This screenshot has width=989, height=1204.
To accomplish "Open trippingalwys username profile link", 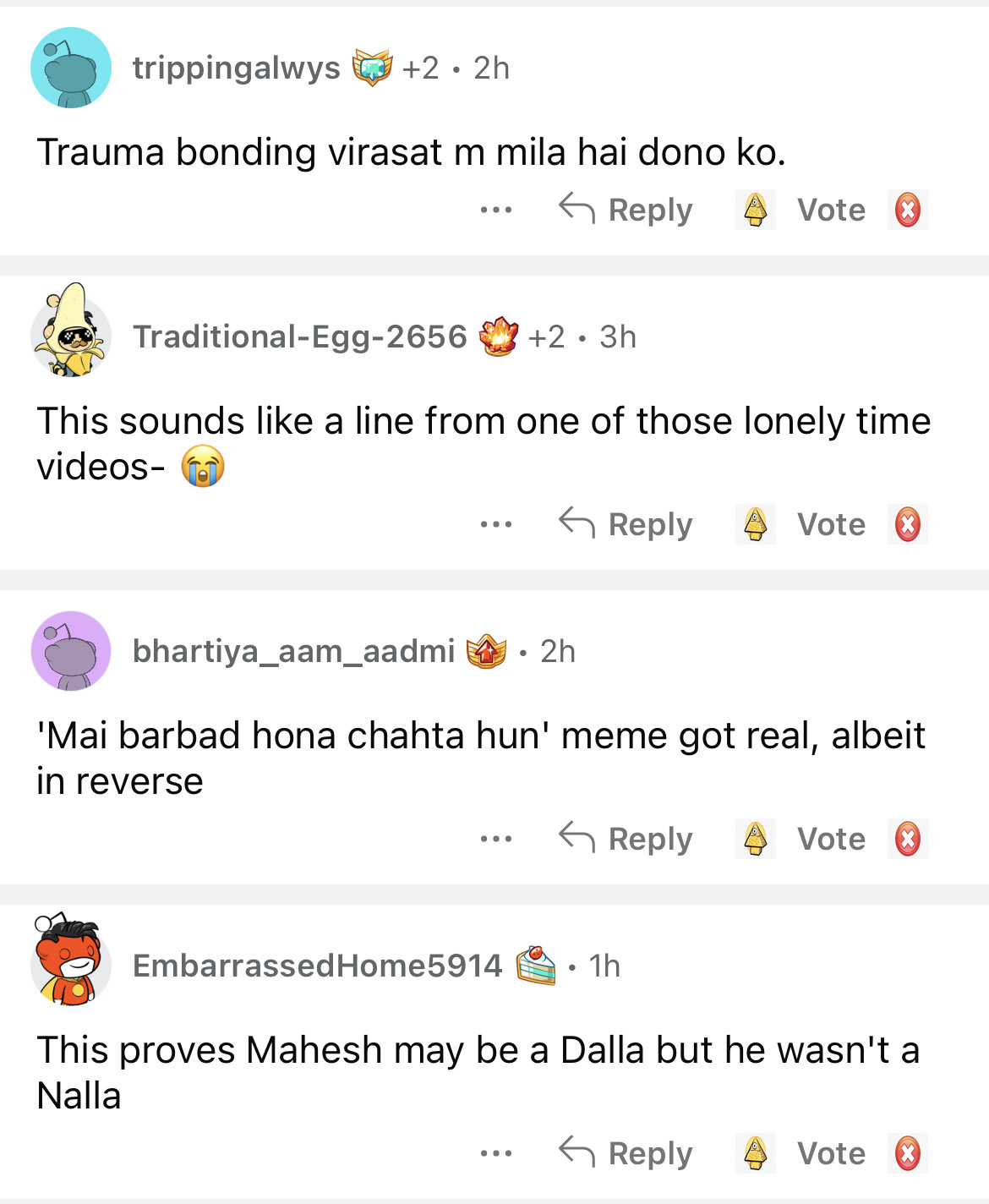I will tap(236, 68).
